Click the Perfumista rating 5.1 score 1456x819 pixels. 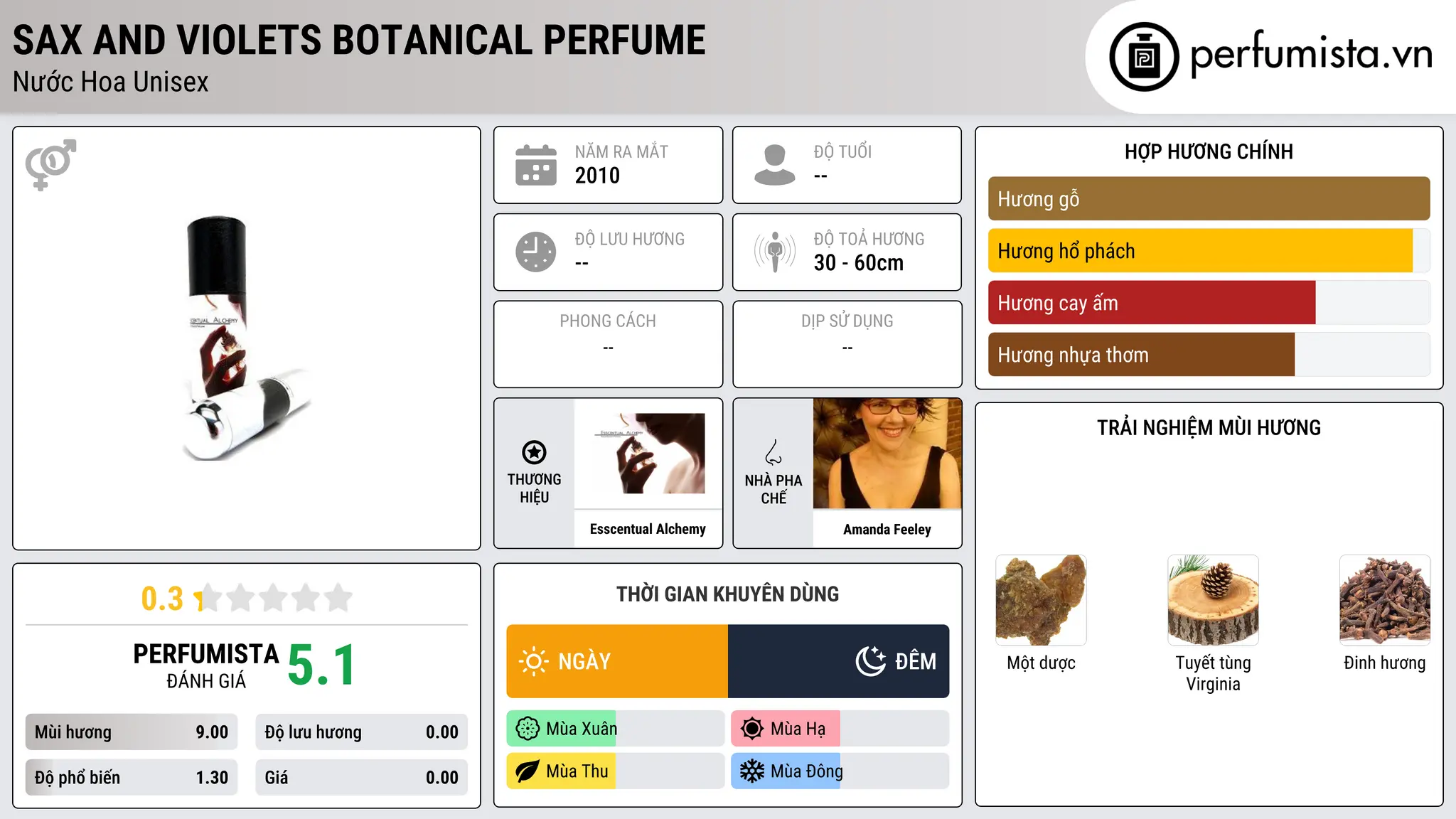(321, 665)
